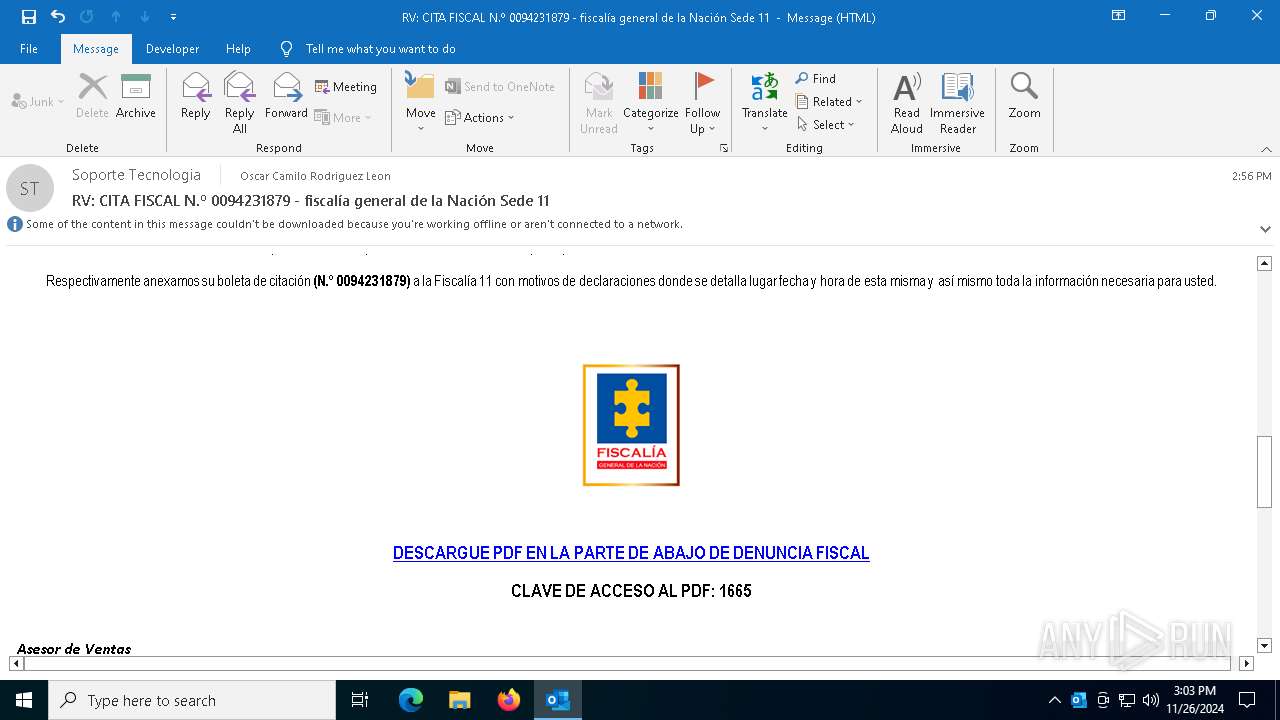Screen dimensions: 1280x720
Task: Show hidden system tray icons
Action: 1054,700
